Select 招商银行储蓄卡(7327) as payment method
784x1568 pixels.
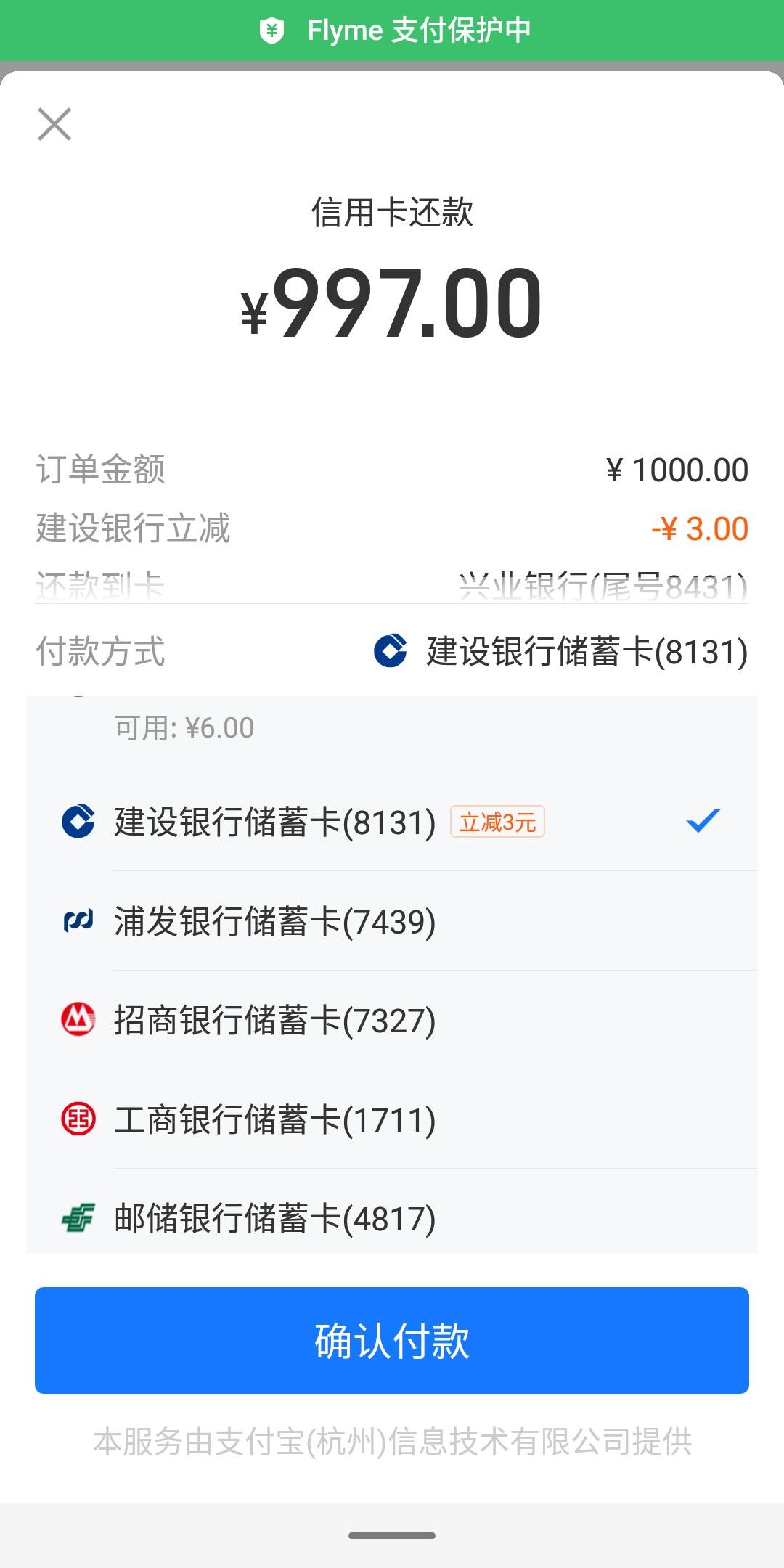pyautogui.click(x=392, y=1020)
